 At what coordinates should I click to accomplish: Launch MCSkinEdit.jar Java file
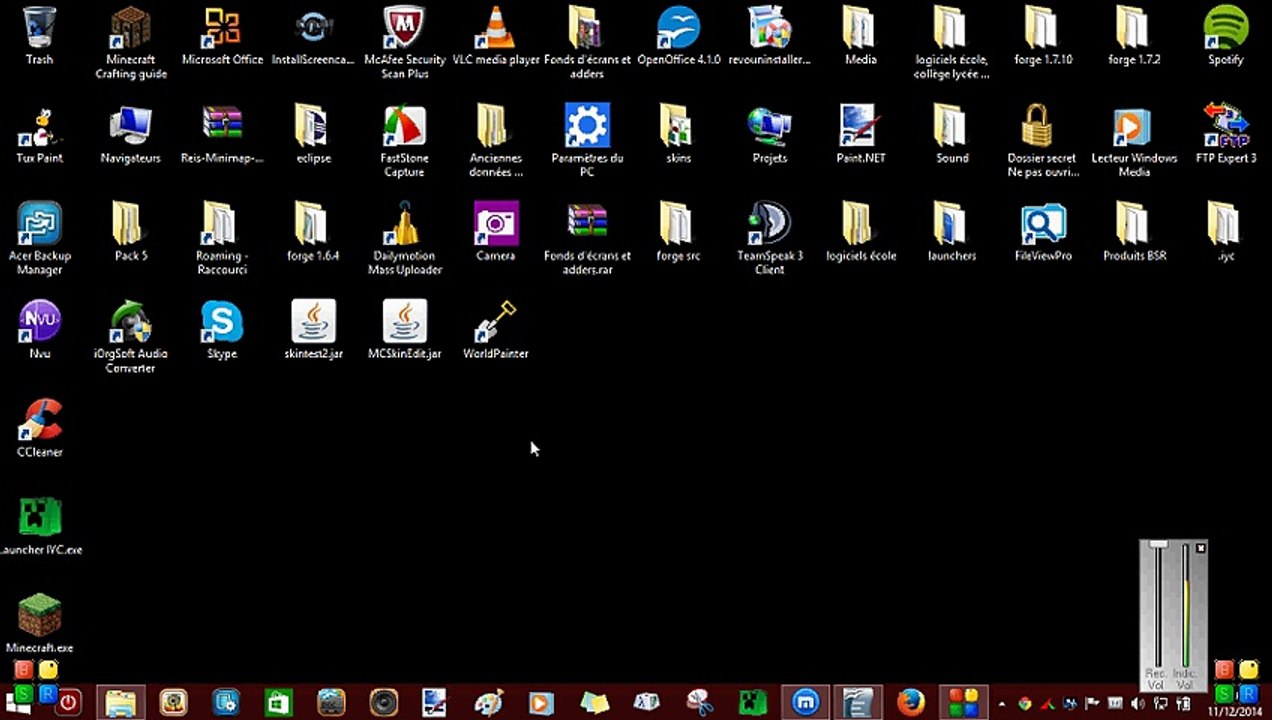coord(405,330)
